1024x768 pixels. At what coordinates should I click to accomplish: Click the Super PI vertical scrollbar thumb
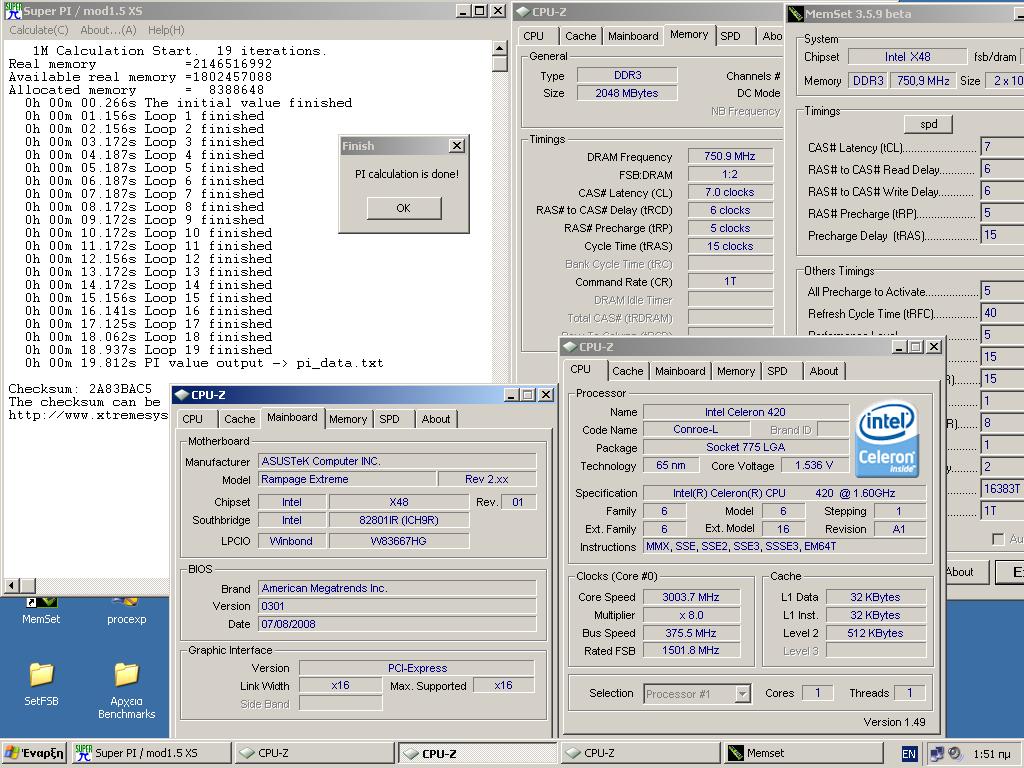click(x=500, y=63)
